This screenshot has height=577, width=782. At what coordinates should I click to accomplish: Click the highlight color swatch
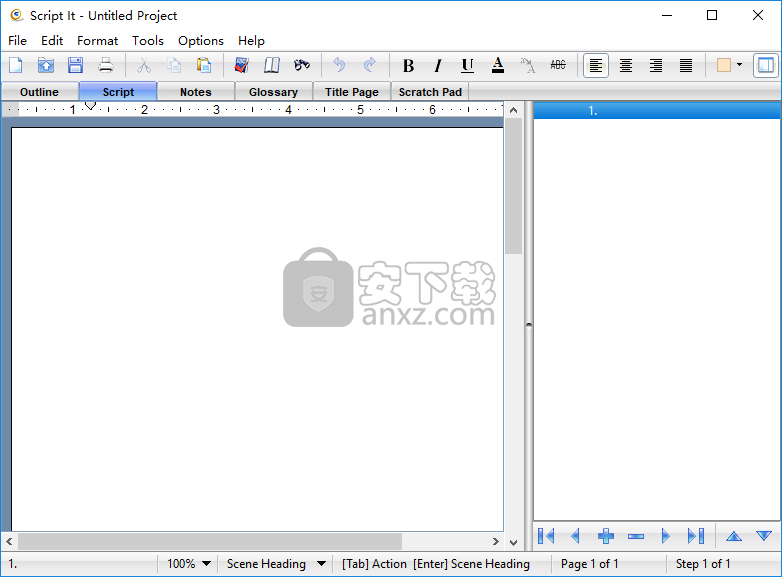[x=724, y=65]
